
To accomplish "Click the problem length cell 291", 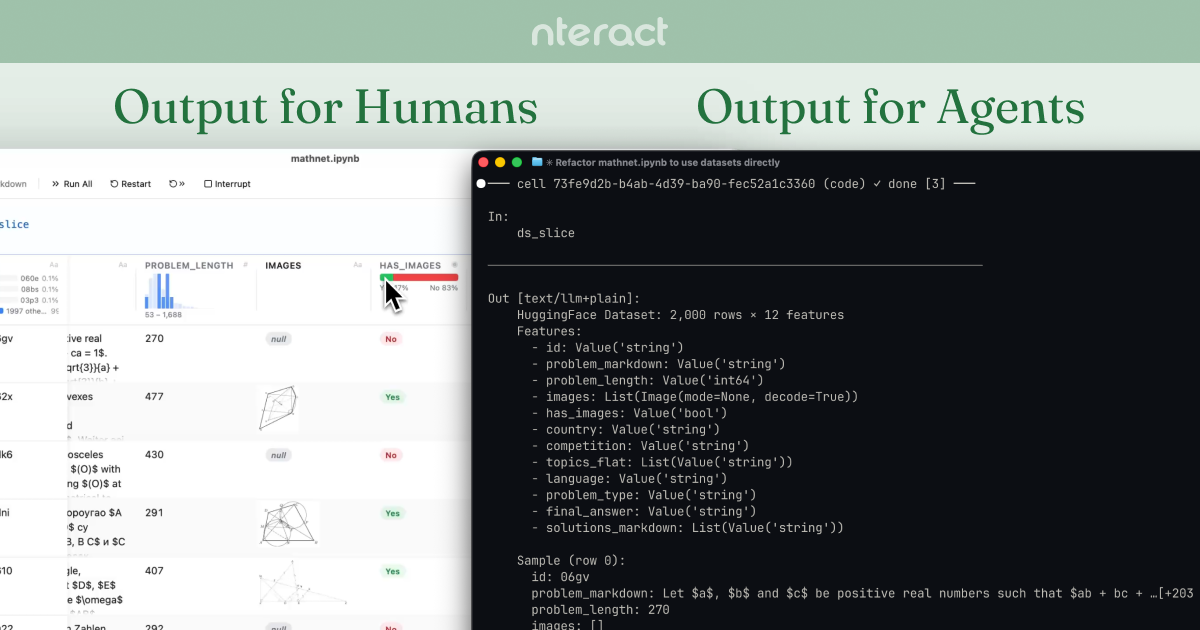I will point(154,513).
